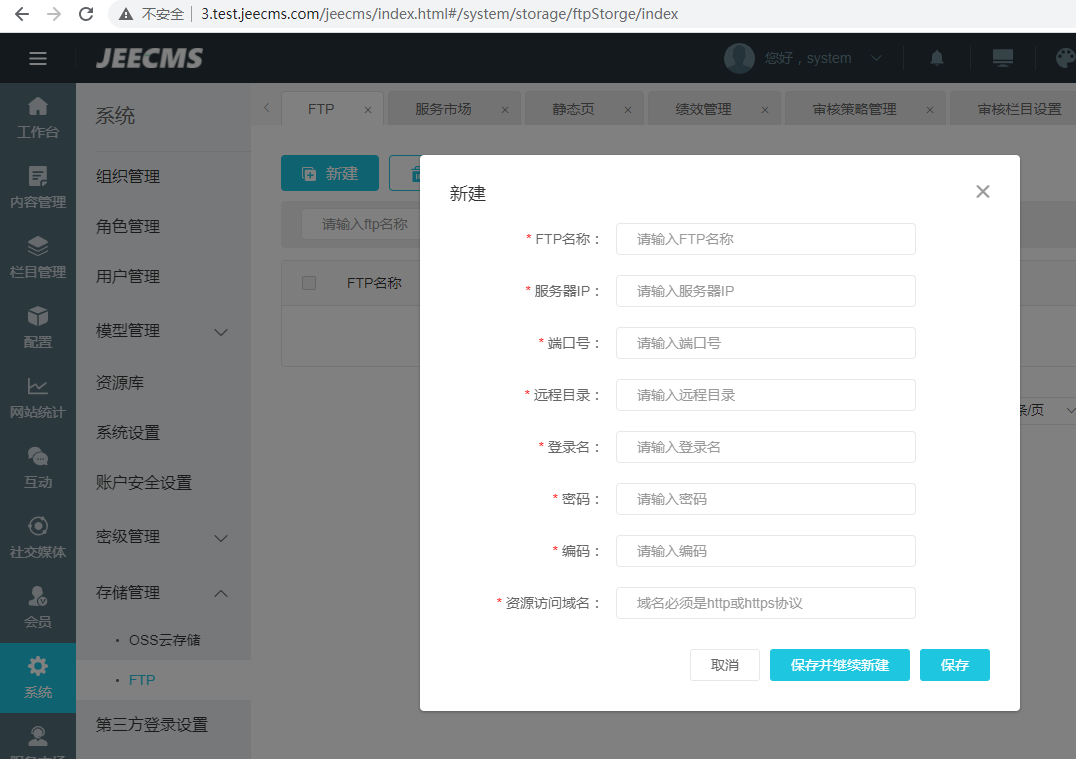Expand the 密级管理 submenu
This screenshot has width=1076, height=759.
(221, 538)
